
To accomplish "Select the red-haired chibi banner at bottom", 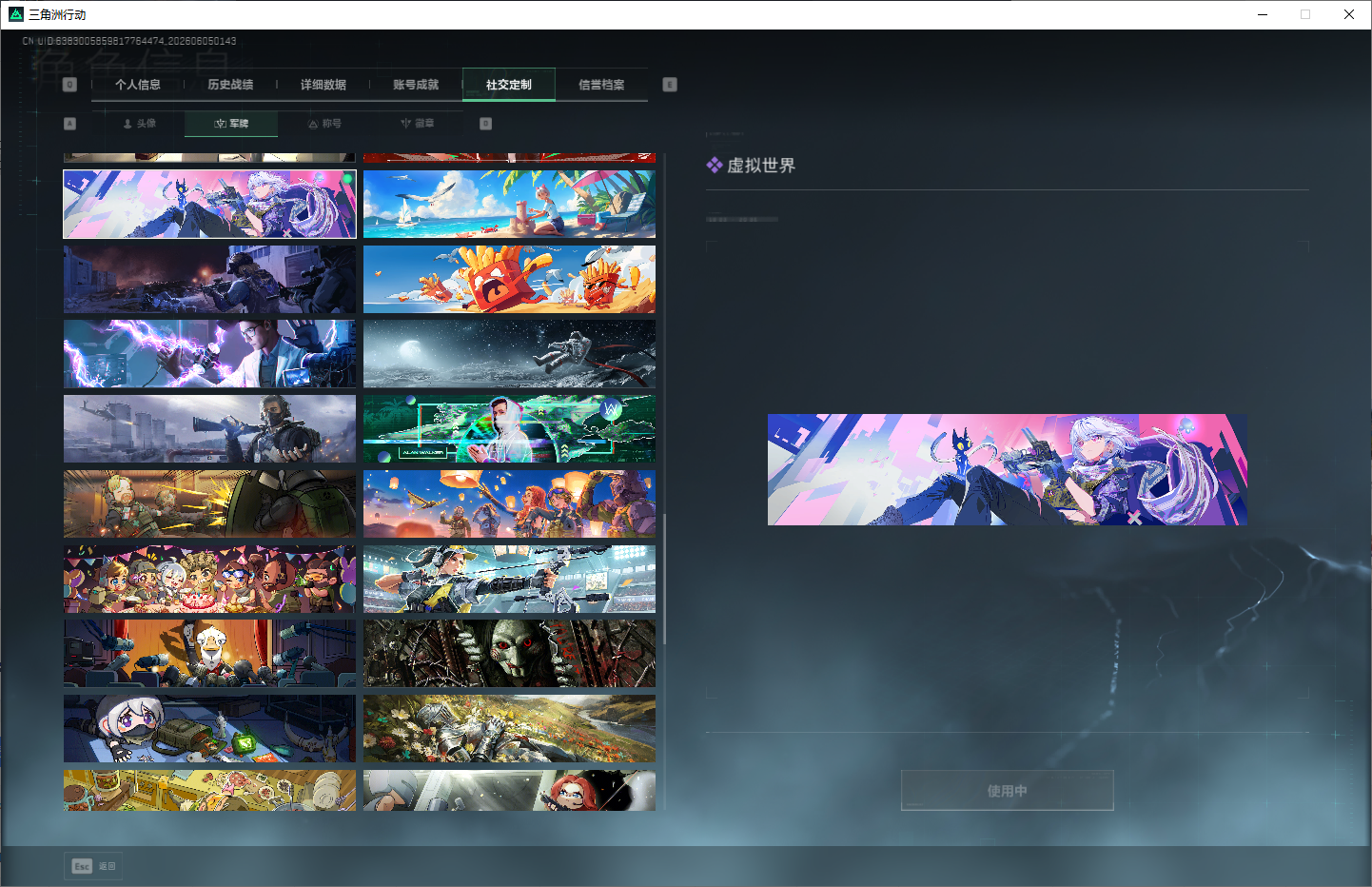I will [x=509, y=791].
